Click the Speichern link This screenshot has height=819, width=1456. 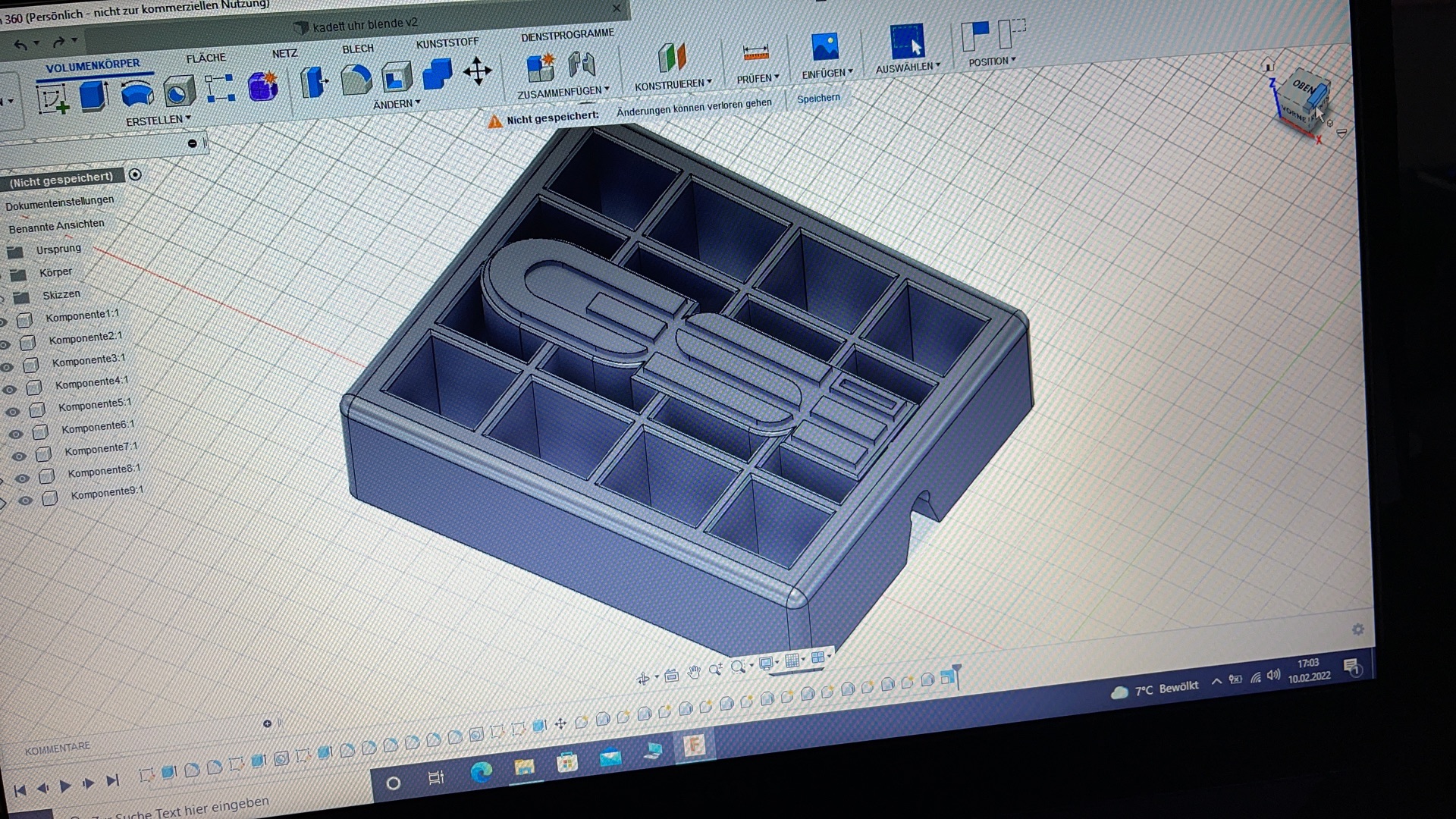click(818, 99)
